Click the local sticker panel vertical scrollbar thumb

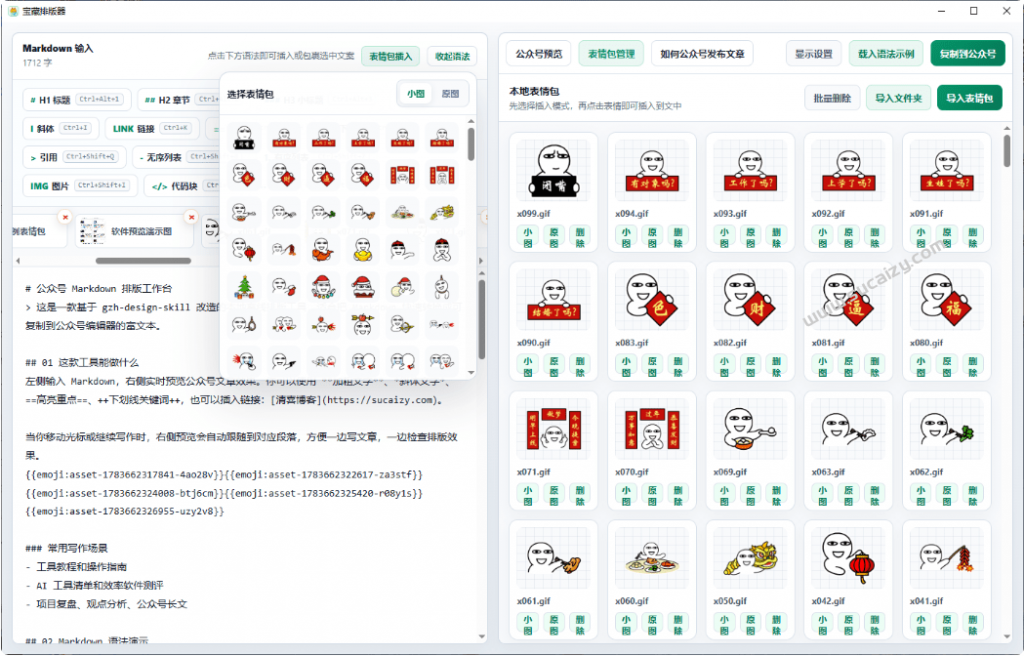1007,150
